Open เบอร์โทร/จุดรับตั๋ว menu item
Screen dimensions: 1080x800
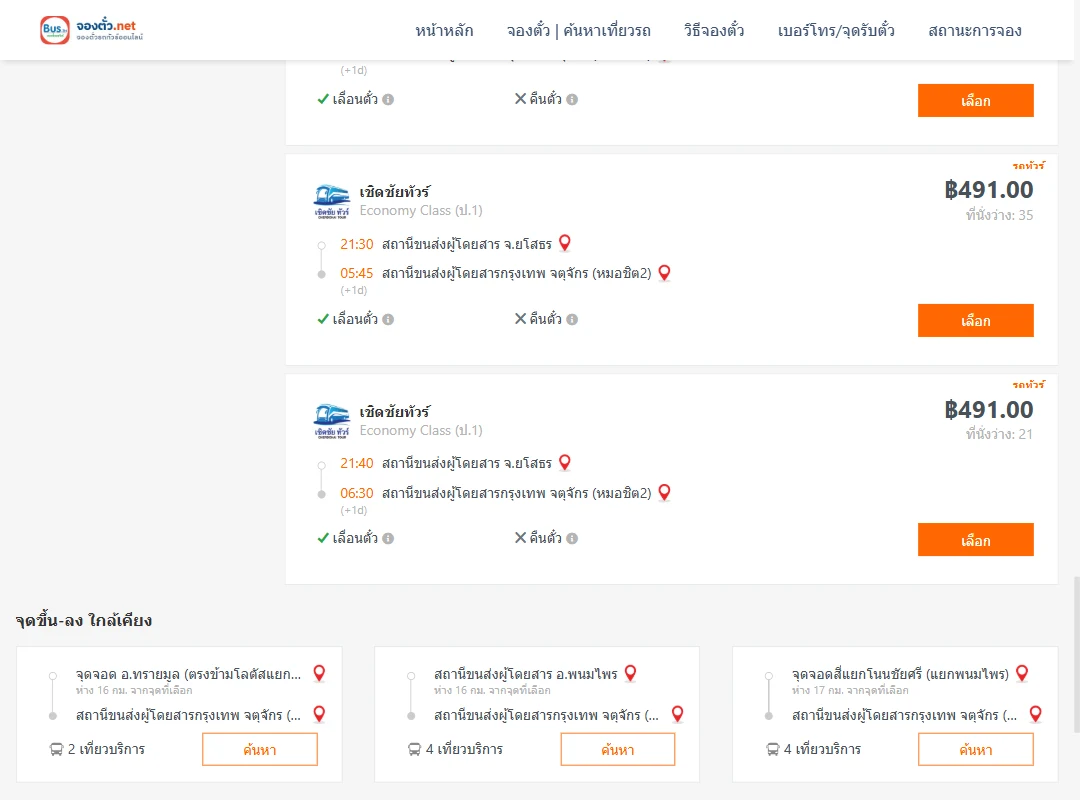point(836,30)
